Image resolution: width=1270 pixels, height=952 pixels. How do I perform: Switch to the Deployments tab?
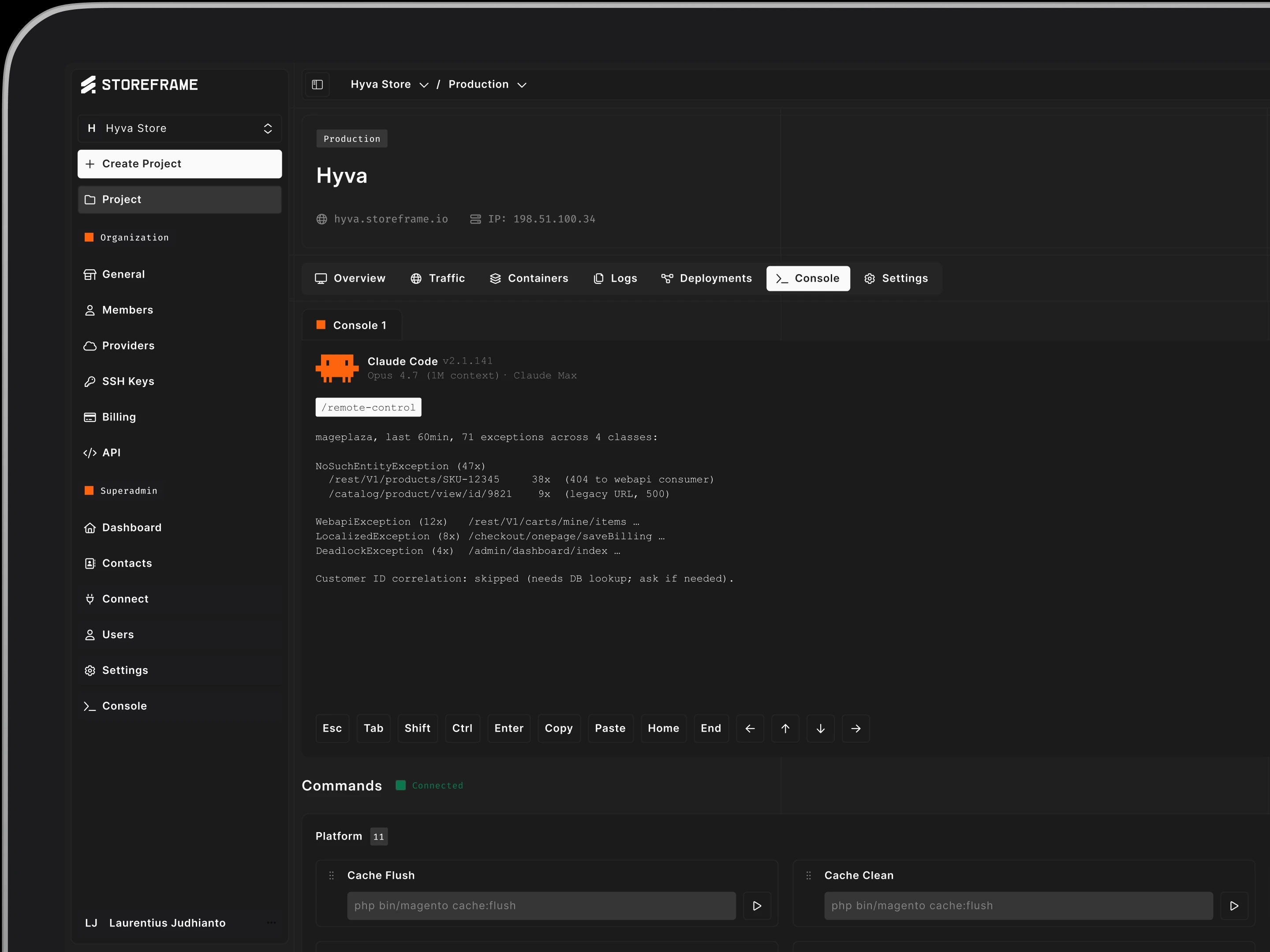[707, 278]
